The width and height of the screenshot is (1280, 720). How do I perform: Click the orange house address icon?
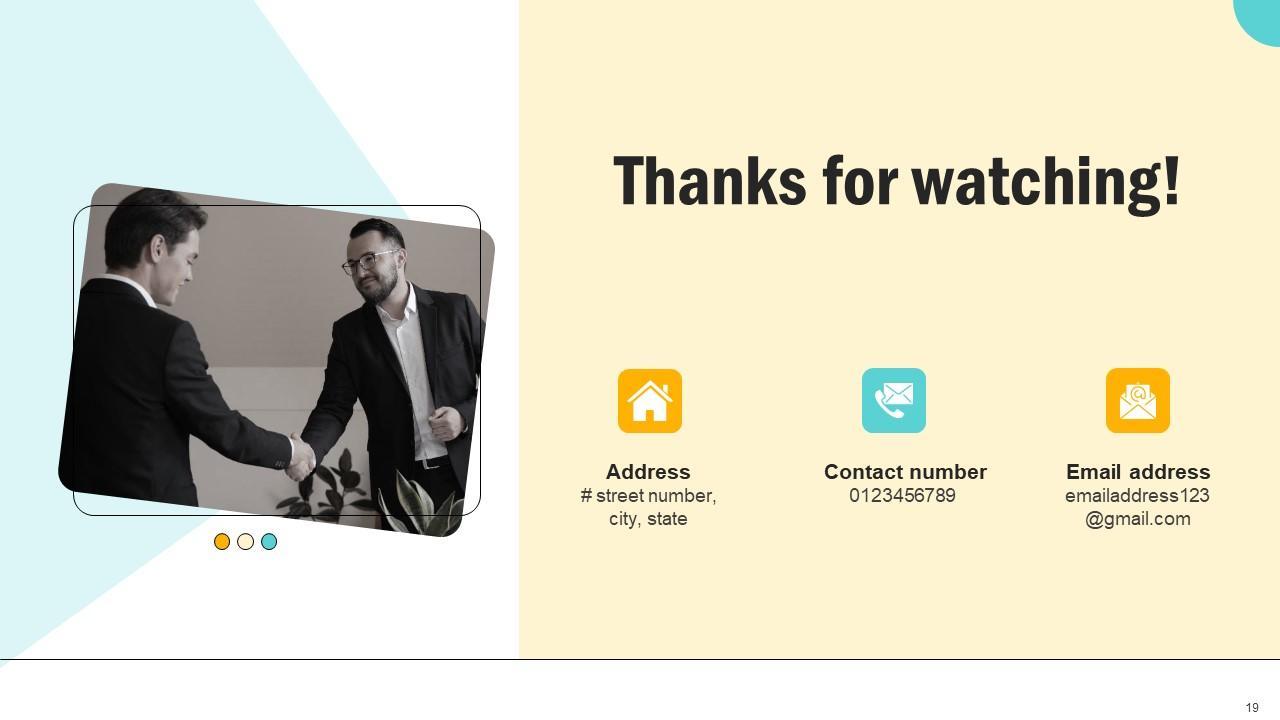tap(650, 401)
